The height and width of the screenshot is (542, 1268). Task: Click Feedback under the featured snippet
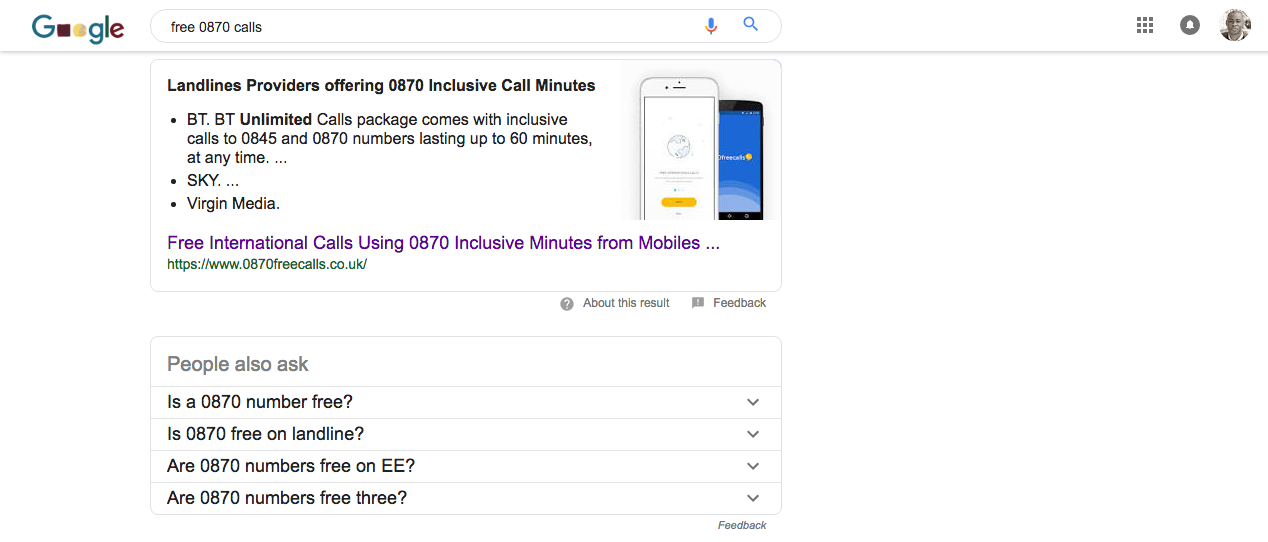pyautogui.click(x=739, y=303)
